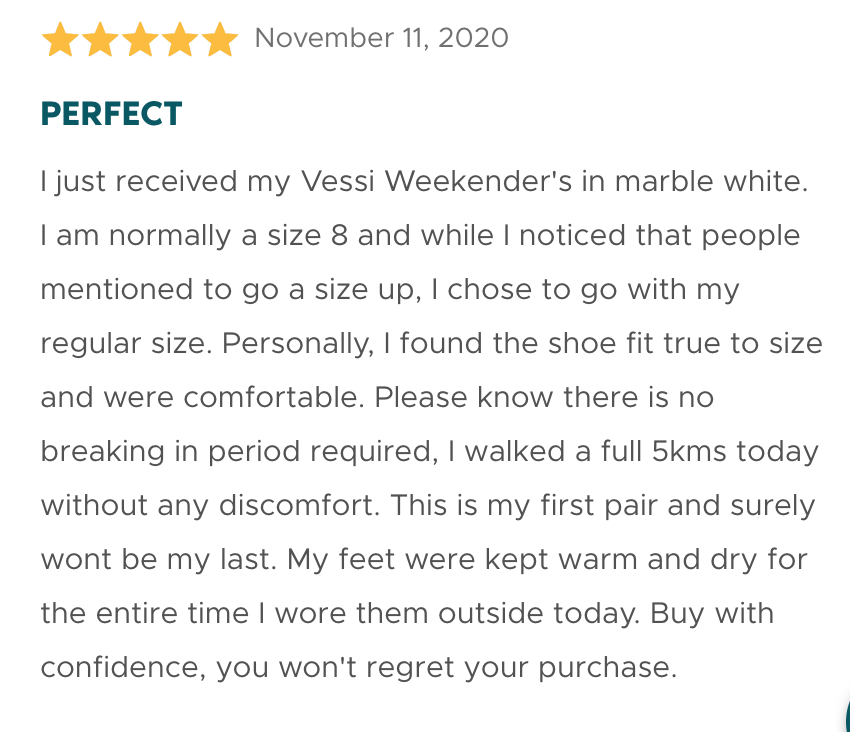Image resolution: width=850 pixels, height=732 pixels.
Task: Click the second gold rating star
Action: coord(100,41)
